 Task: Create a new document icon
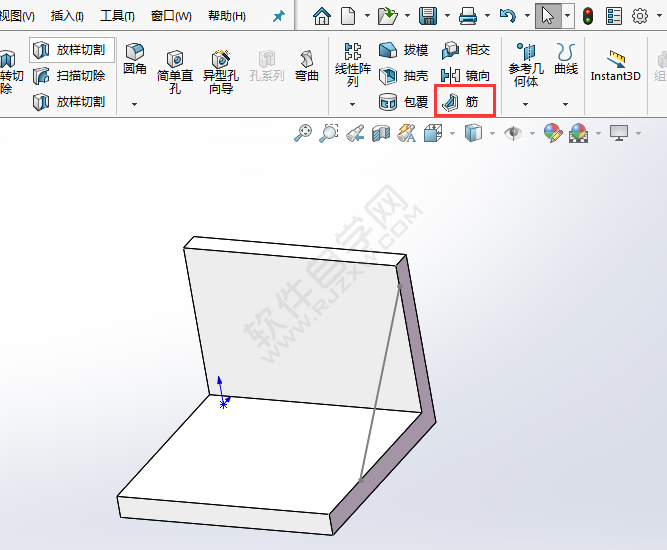pyautogui.click(x=348, y=16)
